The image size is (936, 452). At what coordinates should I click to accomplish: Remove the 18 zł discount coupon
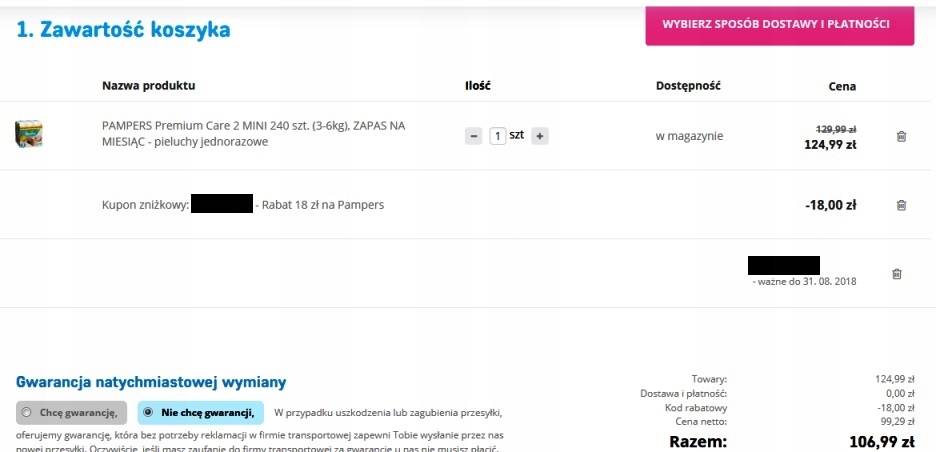901,205
